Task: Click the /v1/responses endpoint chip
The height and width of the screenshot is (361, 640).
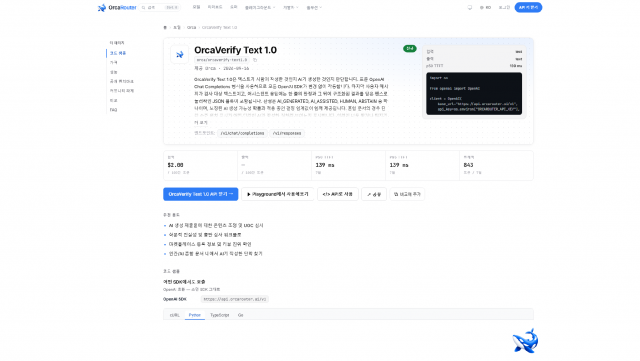Action: 287,133
